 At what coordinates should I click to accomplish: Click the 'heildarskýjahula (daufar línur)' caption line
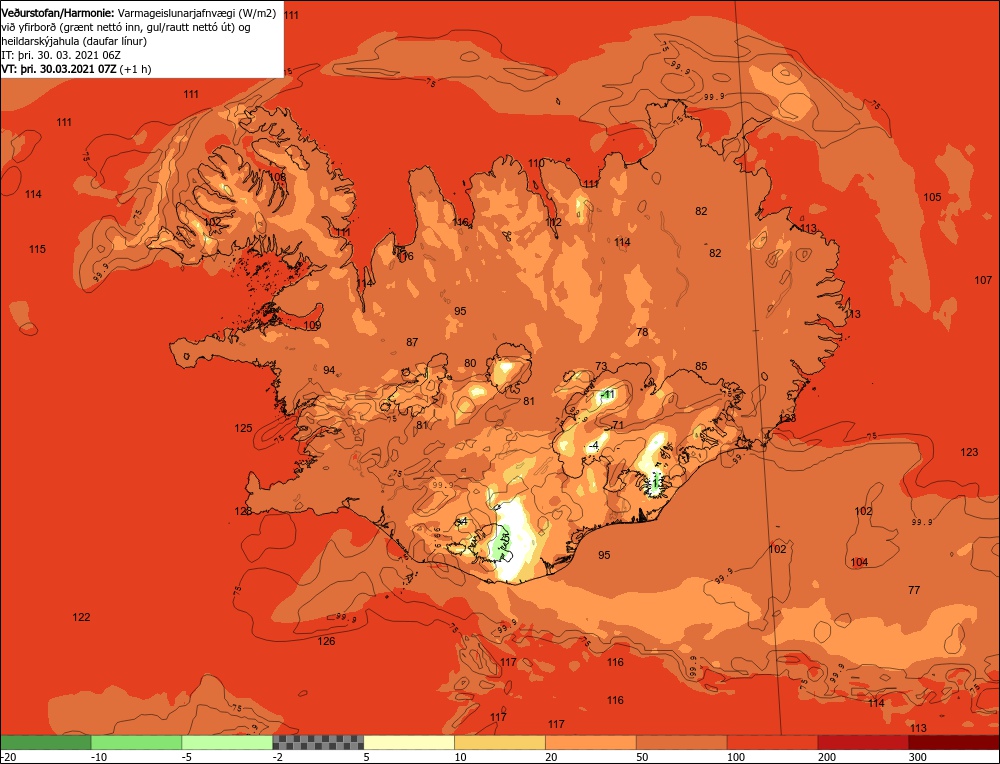pos(75,41)
